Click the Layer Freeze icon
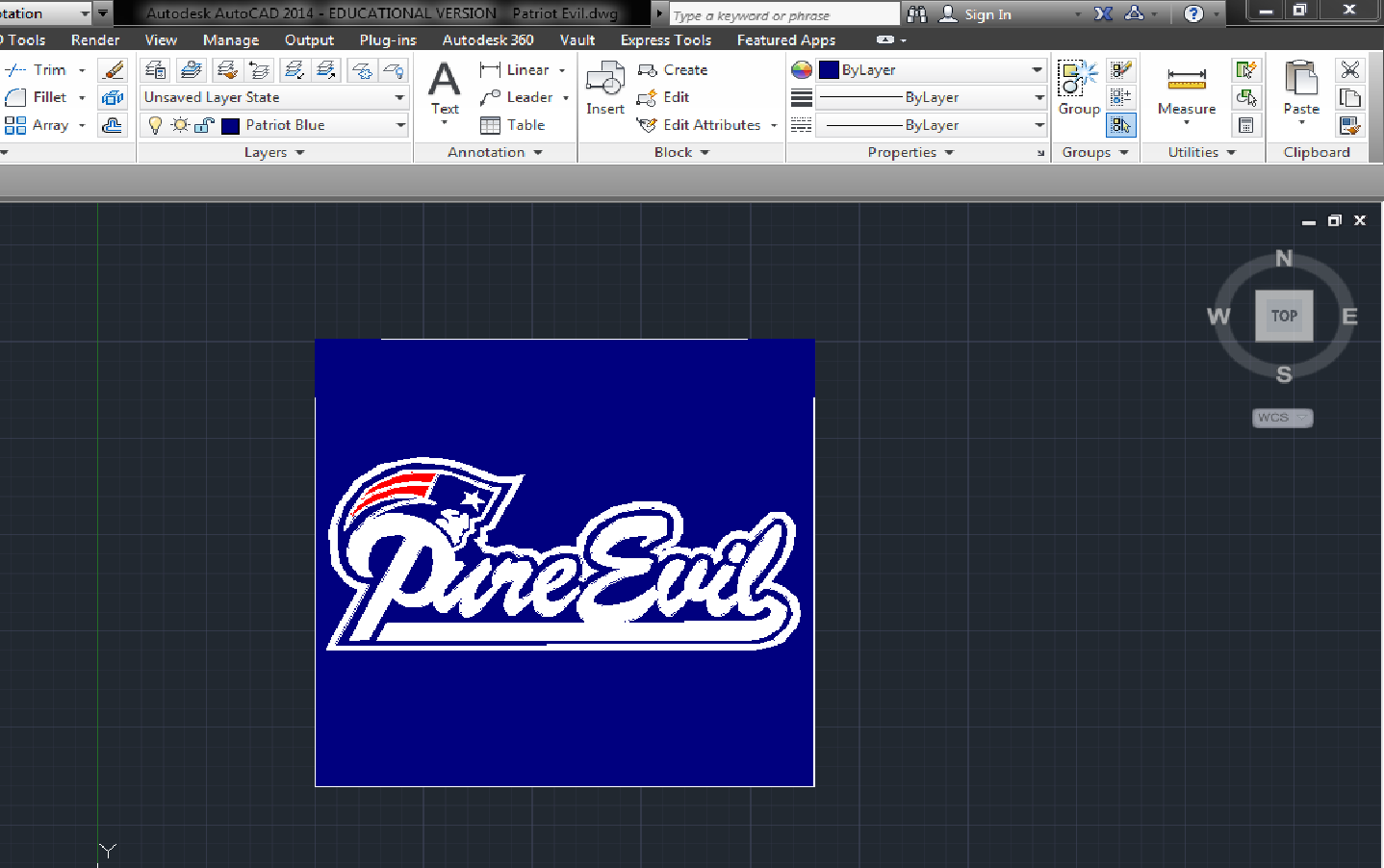Image resolution: width=1384 pixels, height=868 pixels. coord(362,70)
